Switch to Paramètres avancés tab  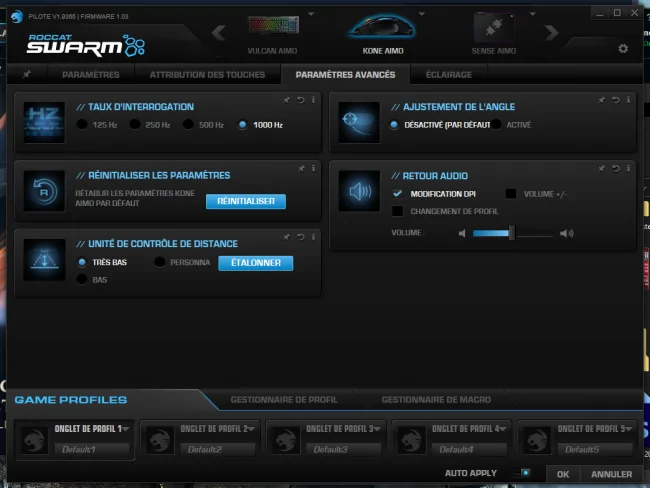click(345, 75)
